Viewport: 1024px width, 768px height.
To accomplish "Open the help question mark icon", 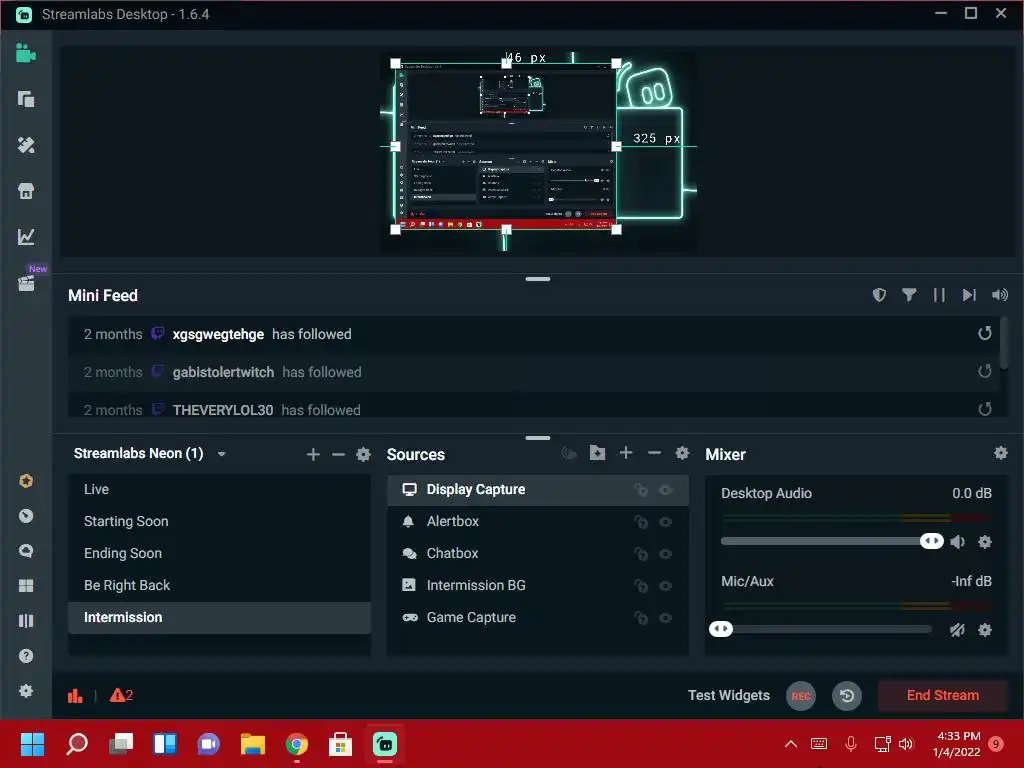I will click(26, 656).
